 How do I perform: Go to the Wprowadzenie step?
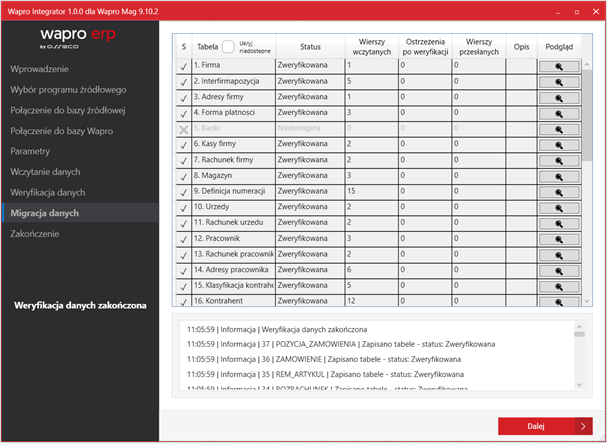click(40, 69)
